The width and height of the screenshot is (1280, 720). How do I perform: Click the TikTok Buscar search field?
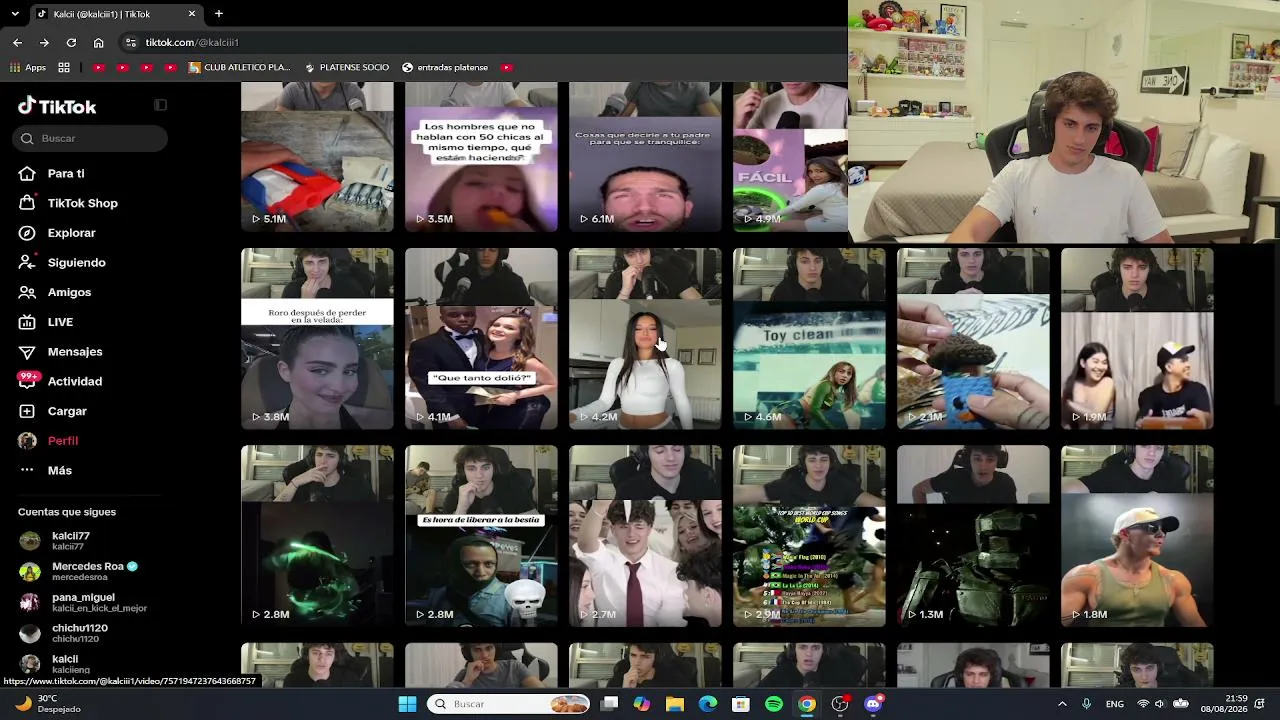tap(90, 138)
